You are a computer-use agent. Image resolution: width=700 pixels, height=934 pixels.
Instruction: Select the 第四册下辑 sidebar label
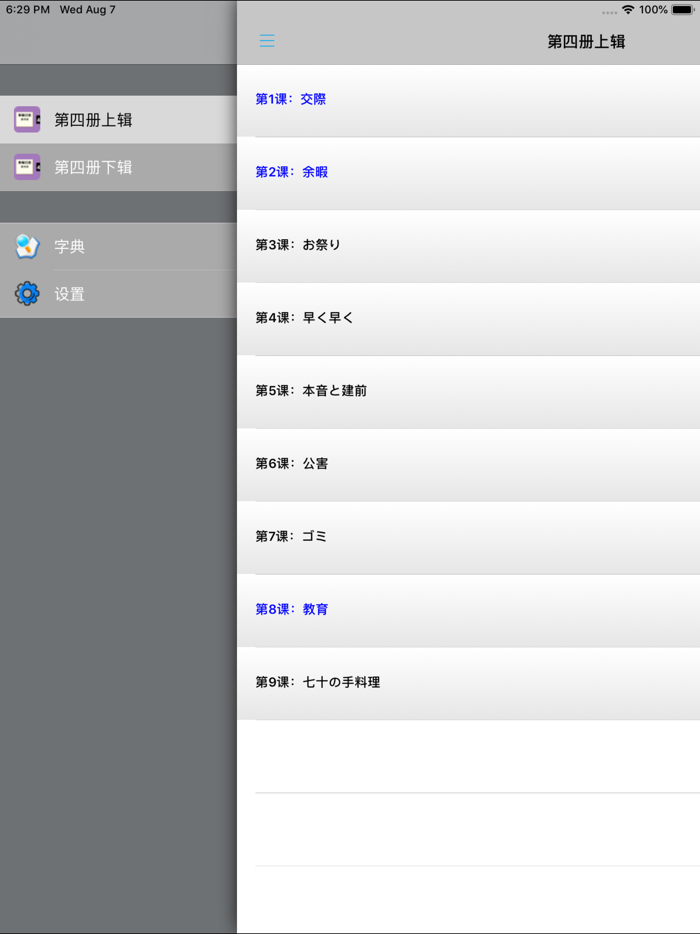coord(94,167)
